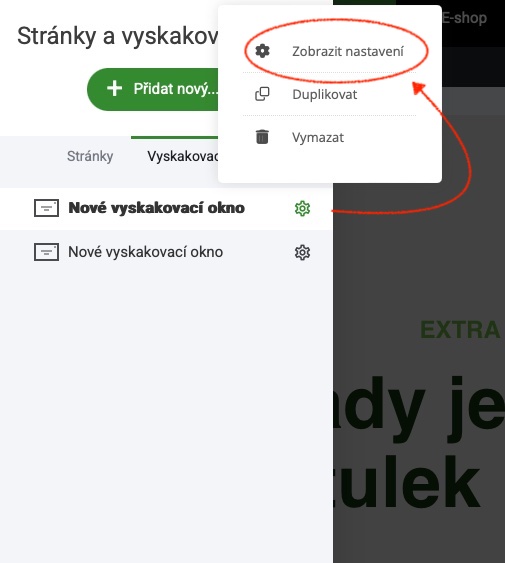The image size is (505, 563).
Task: Choose Vymazat from the context menu
Action: (329, 137)
